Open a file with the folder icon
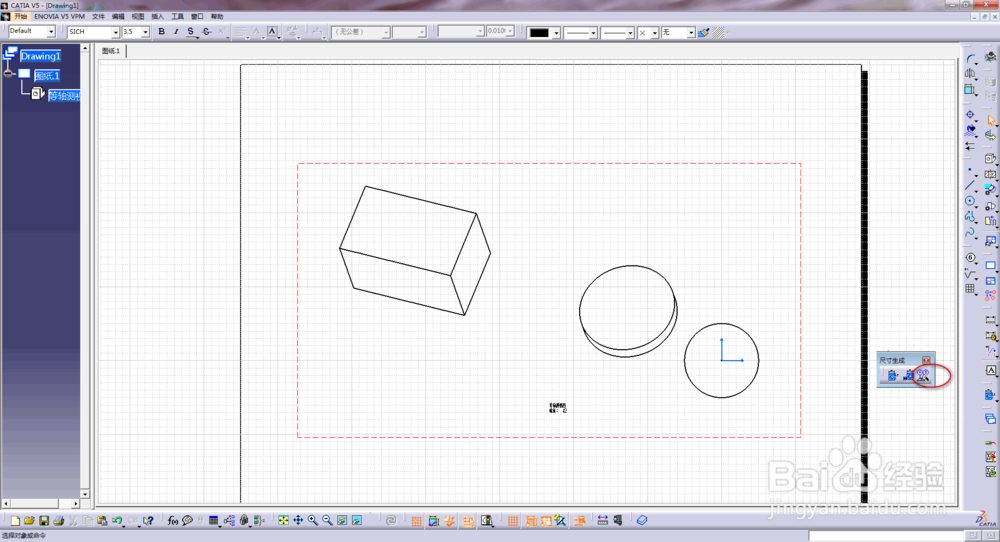 pos(29,521)
